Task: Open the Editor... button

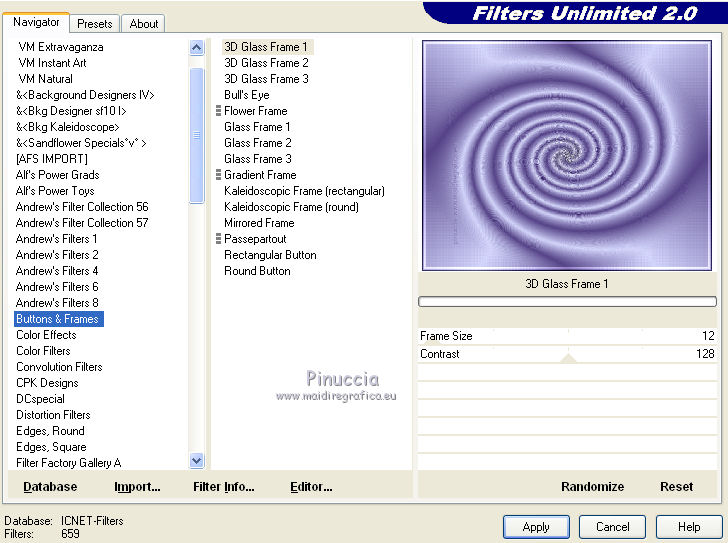Action: coord(311,486)
